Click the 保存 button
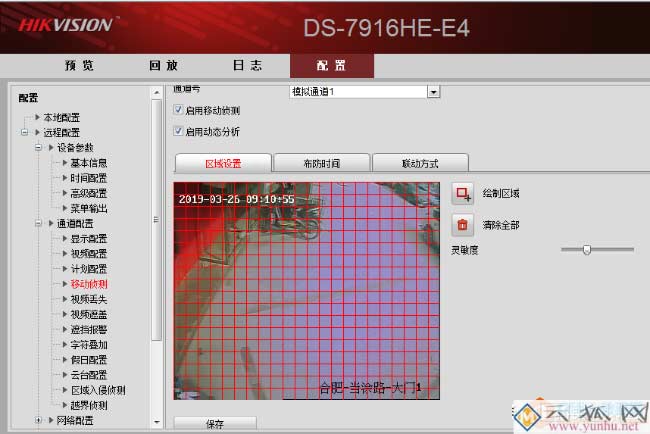The image size is (650, 434). pos(215,423)
